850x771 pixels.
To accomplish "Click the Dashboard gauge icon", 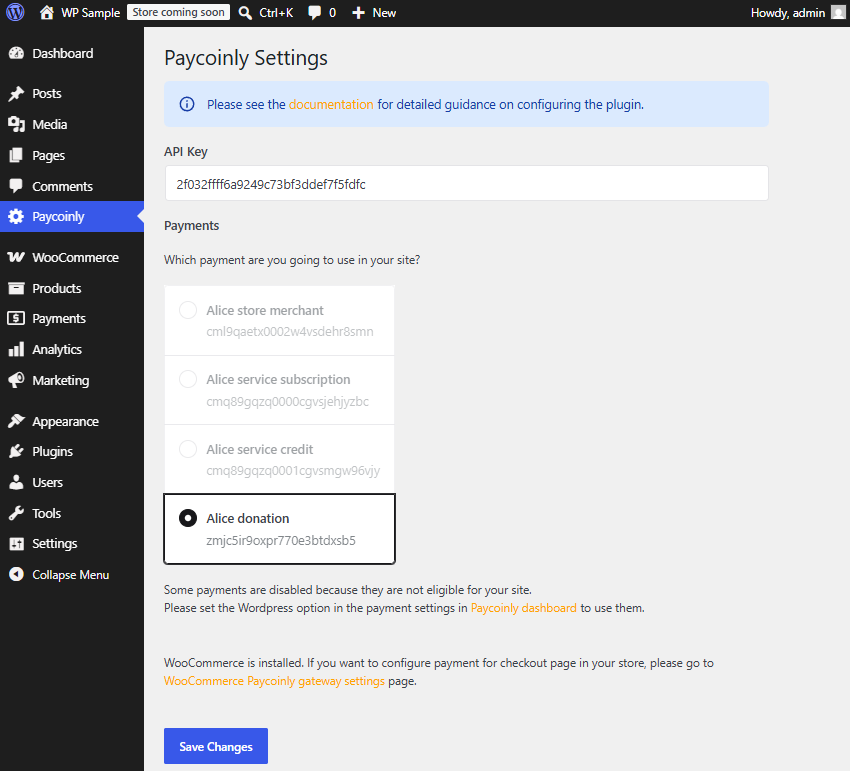I will (16, 53).
